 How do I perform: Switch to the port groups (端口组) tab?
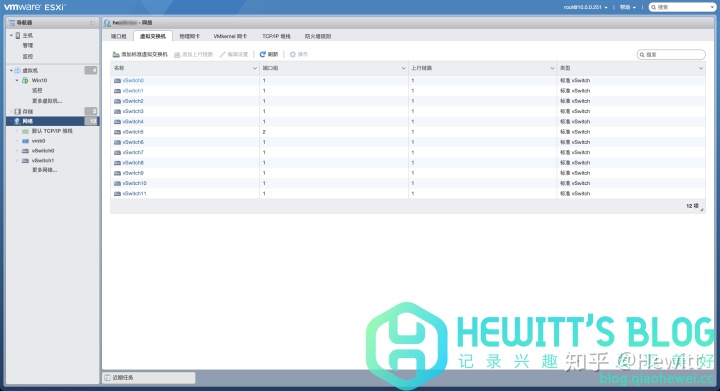[118, 36]
